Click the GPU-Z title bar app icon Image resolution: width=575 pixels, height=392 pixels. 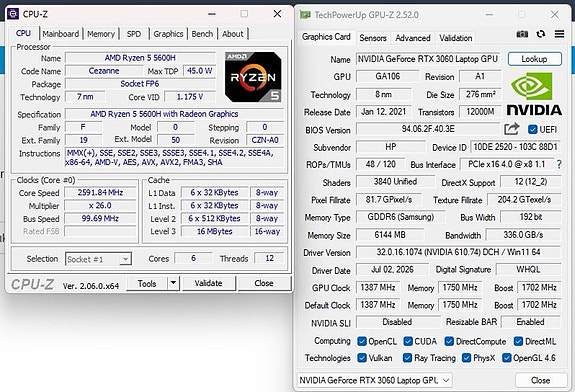(305, 15)
